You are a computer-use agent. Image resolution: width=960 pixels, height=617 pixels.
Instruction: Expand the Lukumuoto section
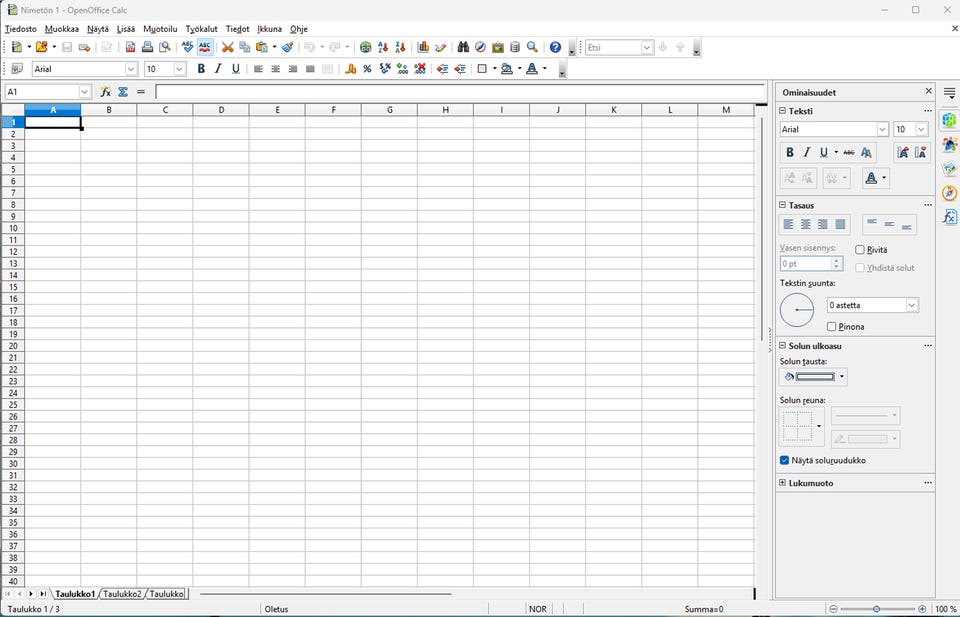(782, 483)
